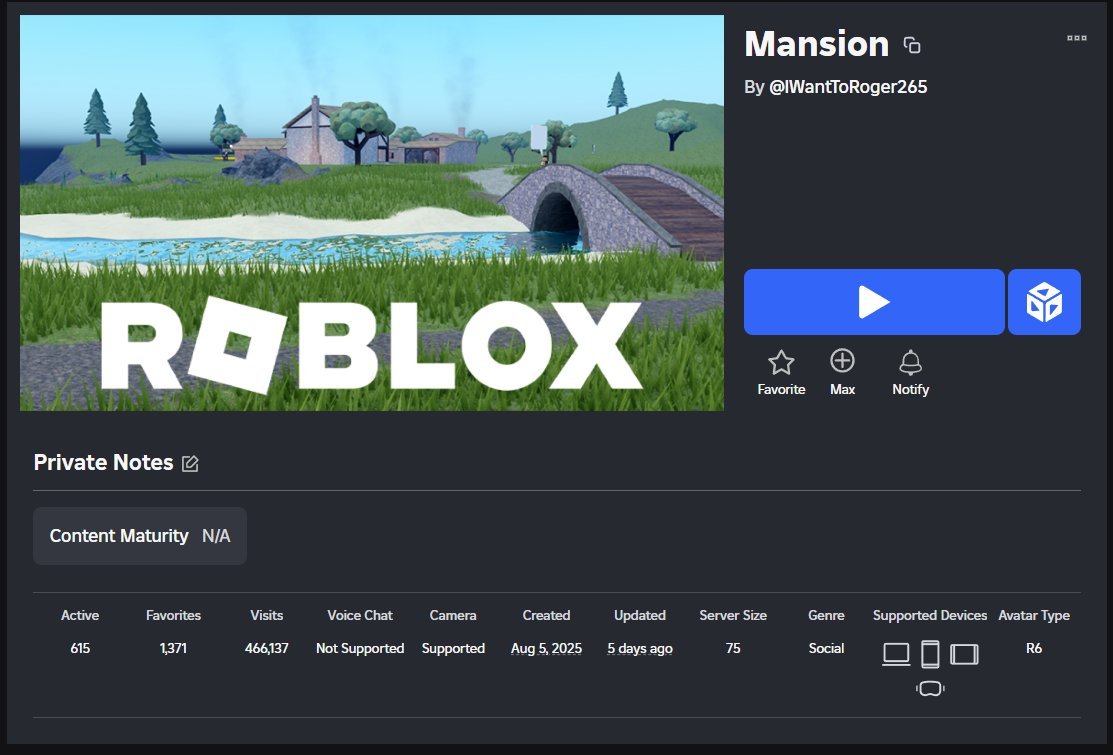Click the blue Play button

874,302
